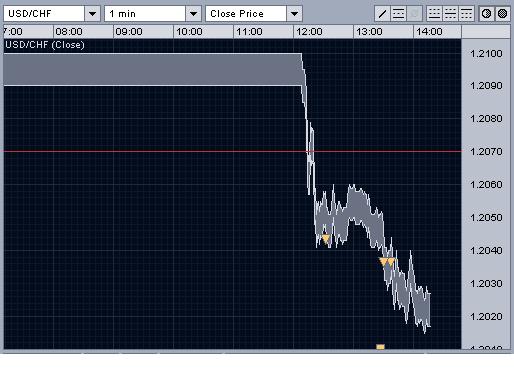This screenshot has width=514, height=384.
Task: Choose the line style with solid top line
Action: (x=466, y=14)
